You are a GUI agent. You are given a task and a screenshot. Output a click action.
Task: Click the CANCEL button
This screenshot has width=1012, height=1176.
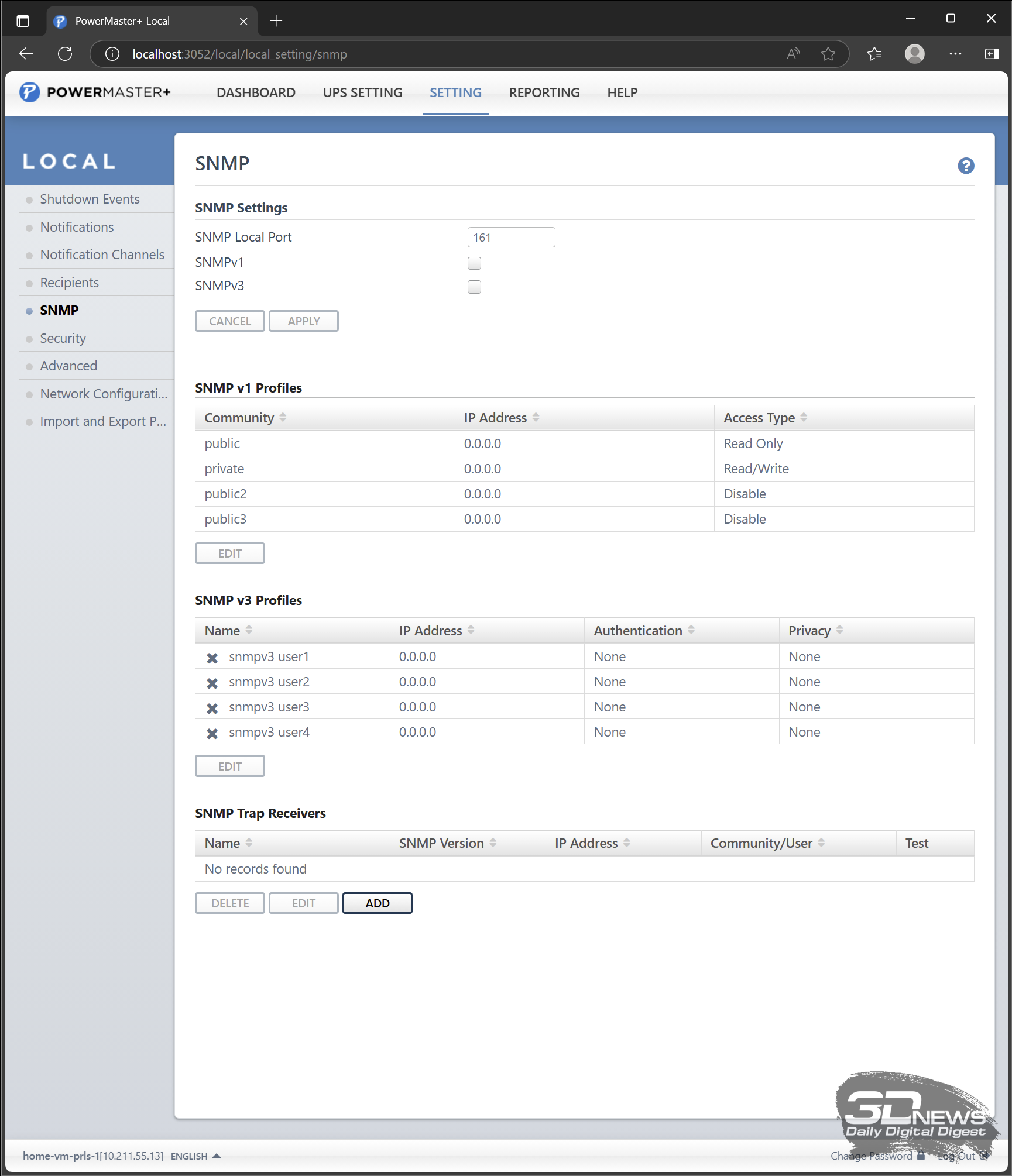tap(230, 321)
